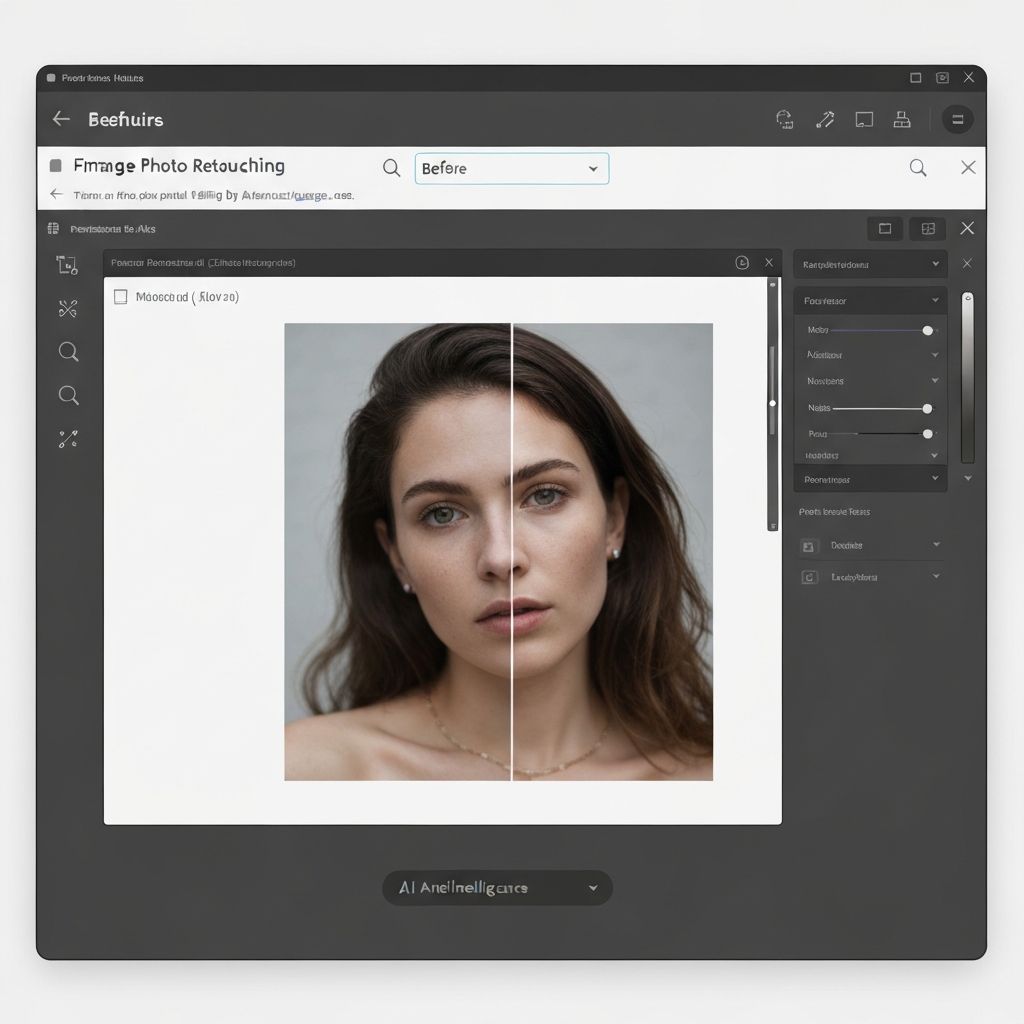Viewport: 1024px width, 1024px height.
Task: Click the before/after divider line on portrait
Action: click(x=512, y=550)
